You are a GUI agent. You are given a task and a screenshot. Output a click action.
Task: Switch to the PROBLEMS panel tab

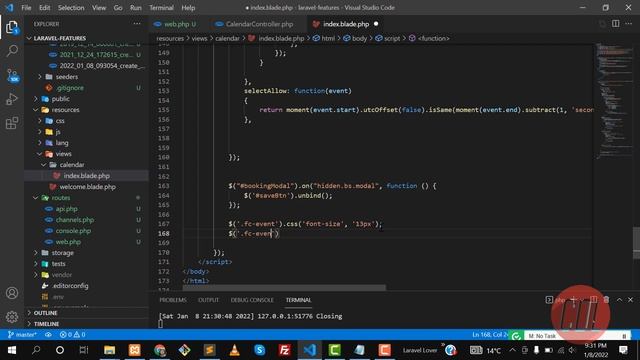tap(173, 300)
